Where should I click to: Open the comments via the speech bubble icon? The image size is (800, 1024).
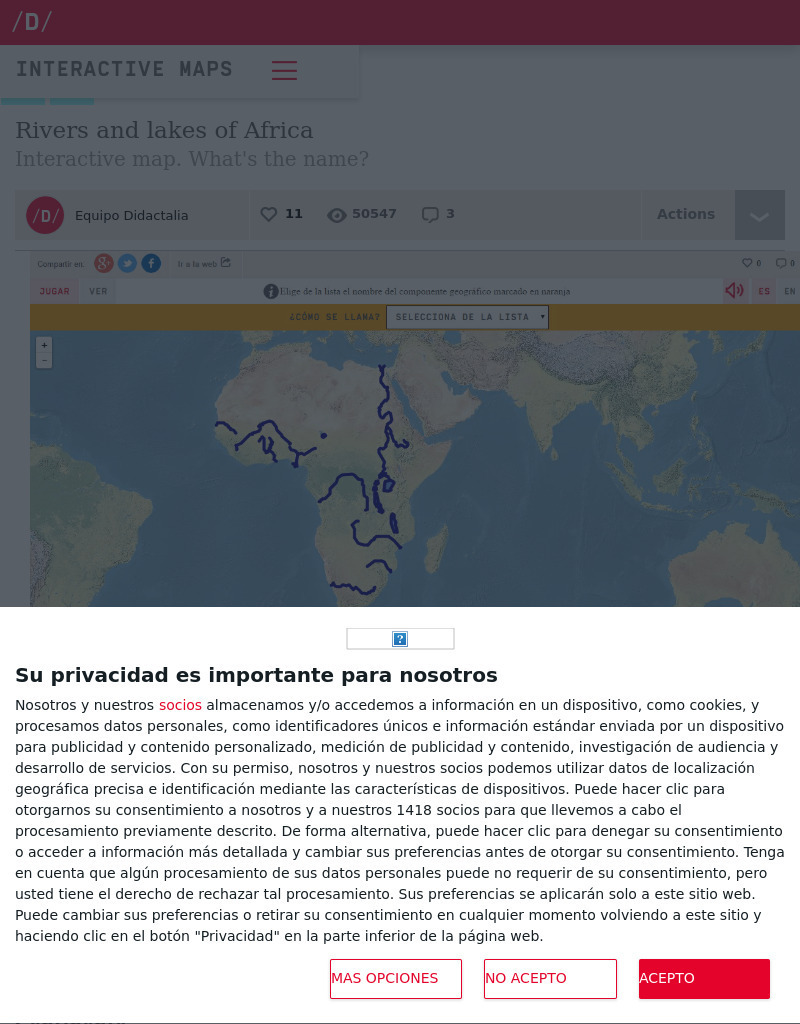pyautogui.click(x=430, y=214)
